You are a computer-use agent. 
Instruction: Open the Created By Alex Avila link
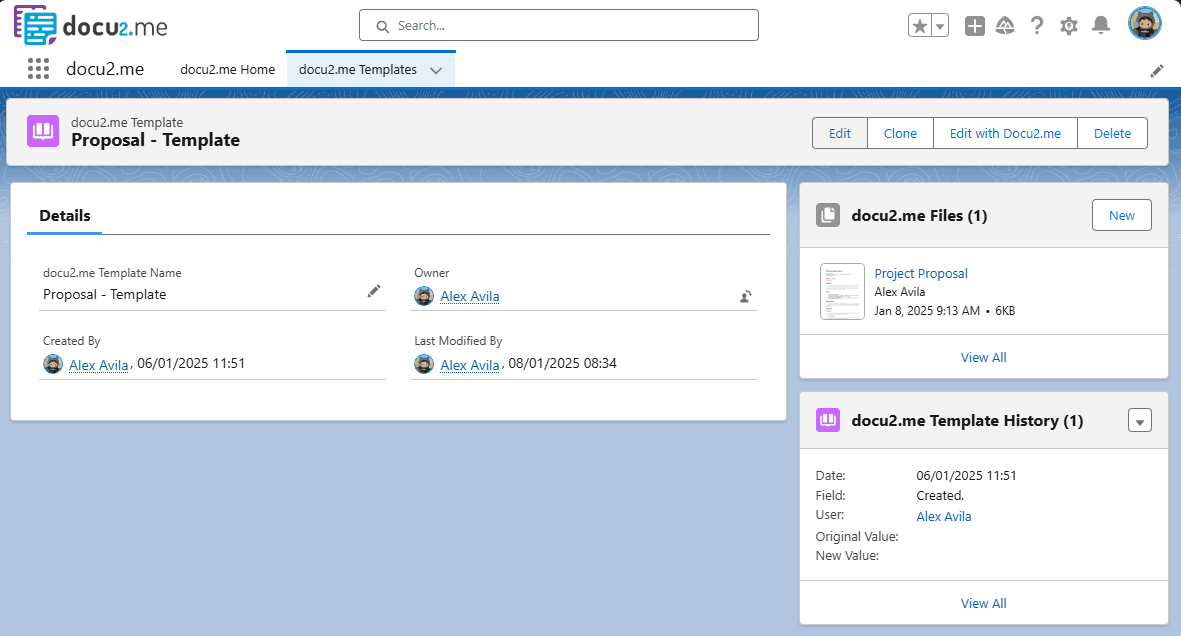click(99, 365)
